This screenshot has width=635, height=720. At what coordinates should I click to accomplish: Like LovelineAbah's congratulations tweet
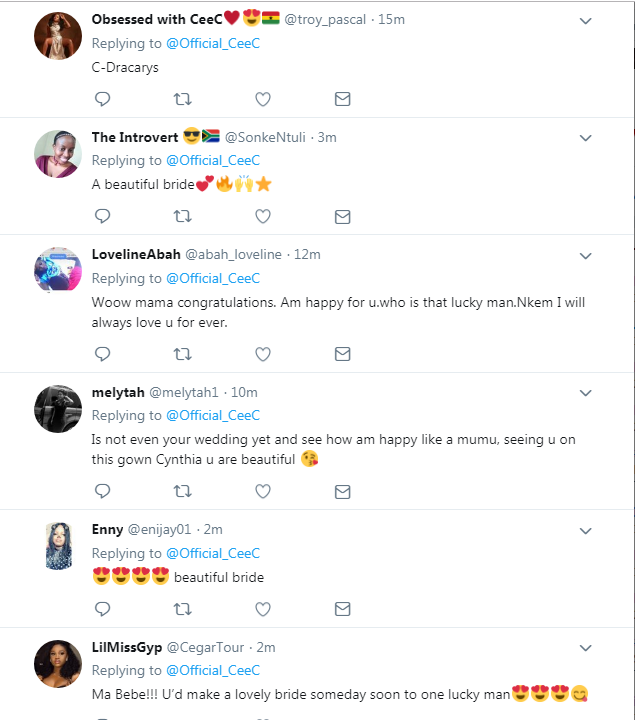pyautogui.click(x=262, y=353)
